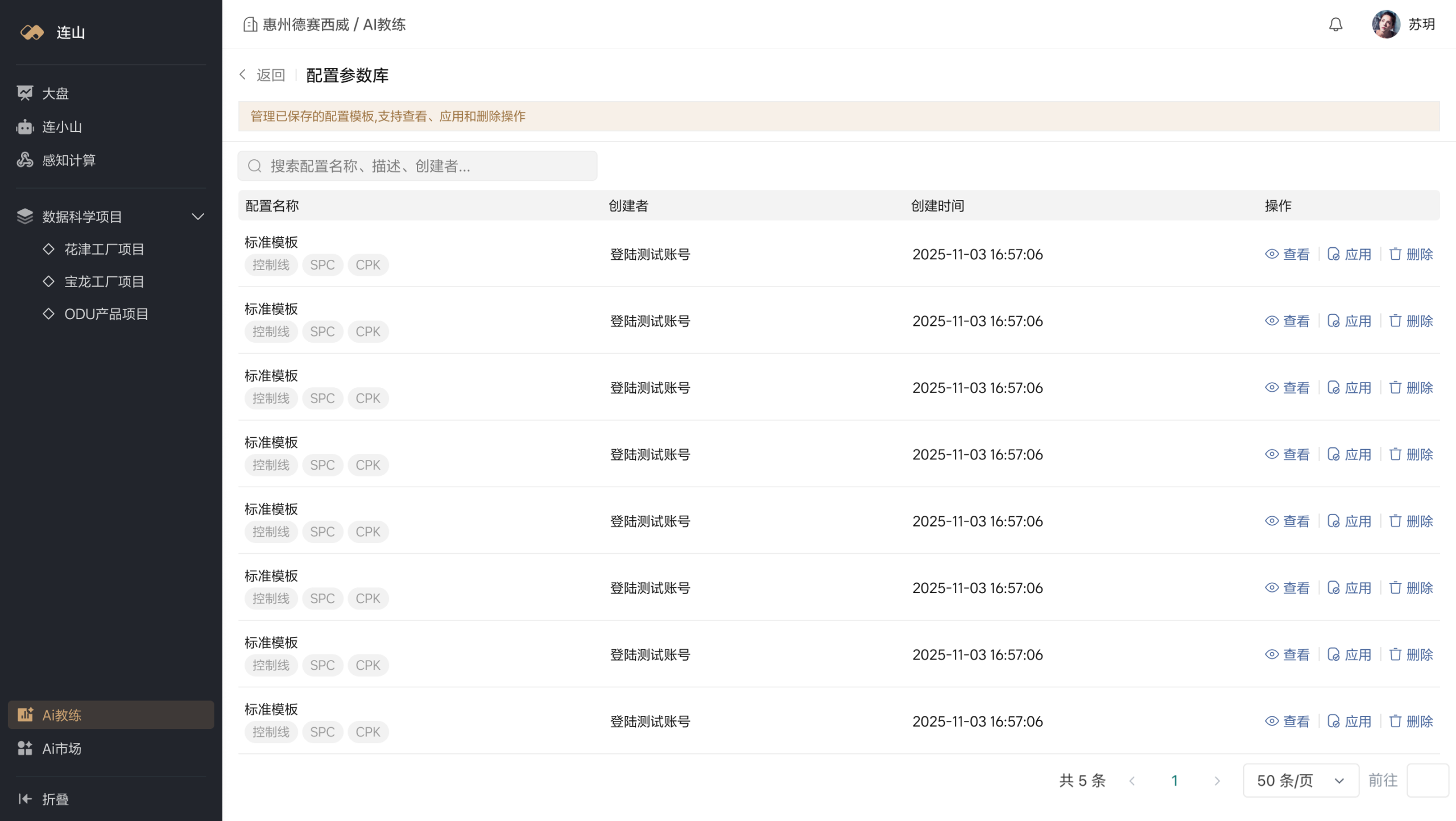
Task: Go to 感知计算 in sidebar
Action: (56, 160)
